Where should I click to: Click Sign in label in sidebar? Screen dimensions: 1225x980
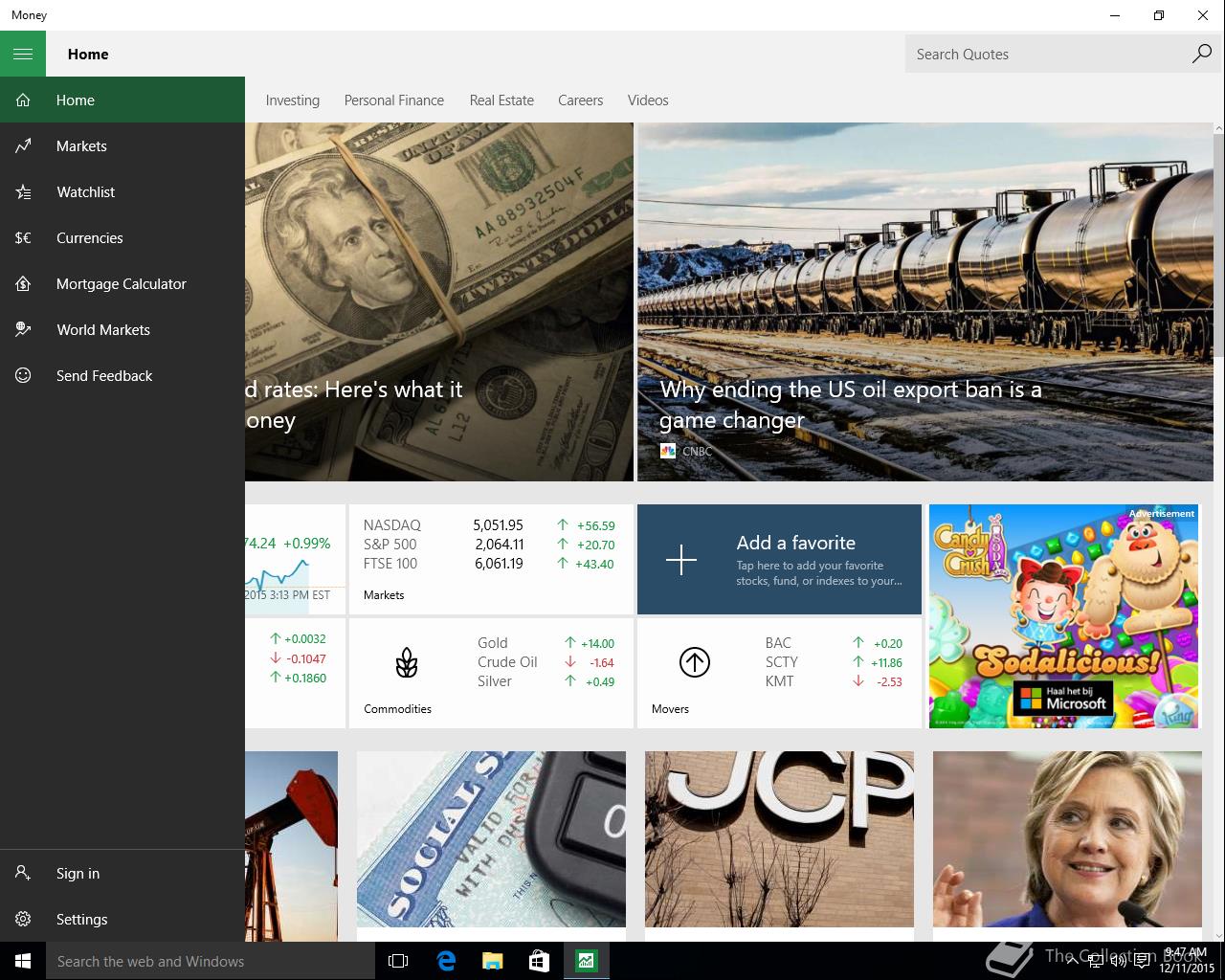78,873
